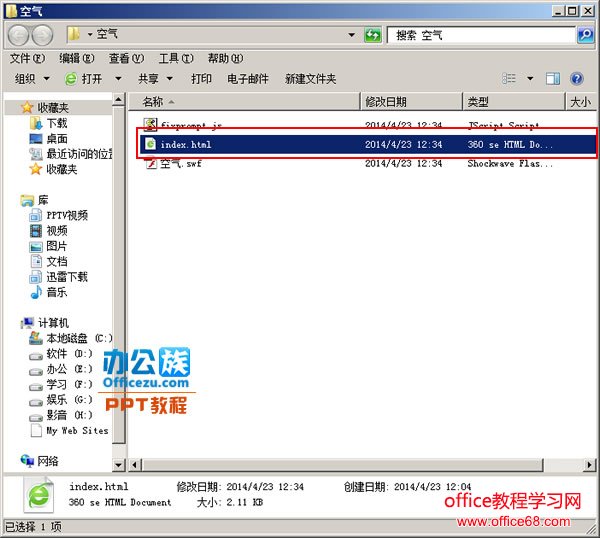Select the fixprompt.js script icon

click(150, 124)
